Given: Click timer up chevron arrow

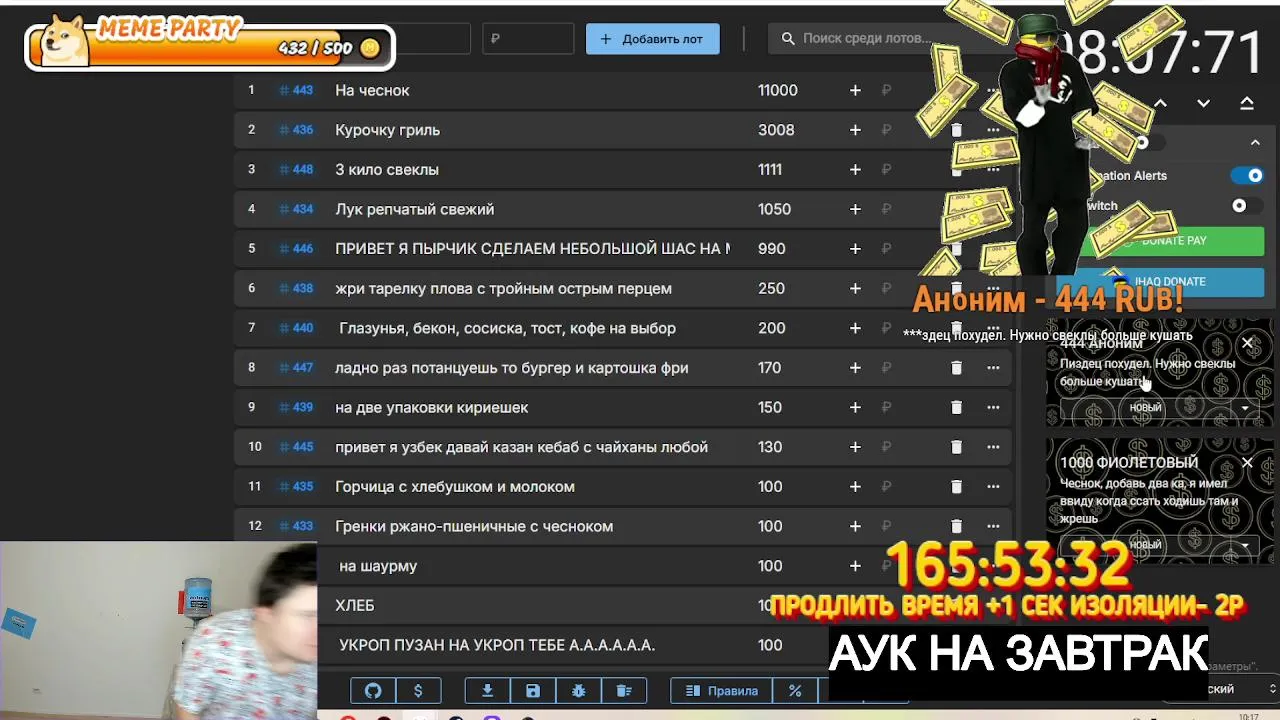Looking at the screenshot, I should tap(1160, 103).
